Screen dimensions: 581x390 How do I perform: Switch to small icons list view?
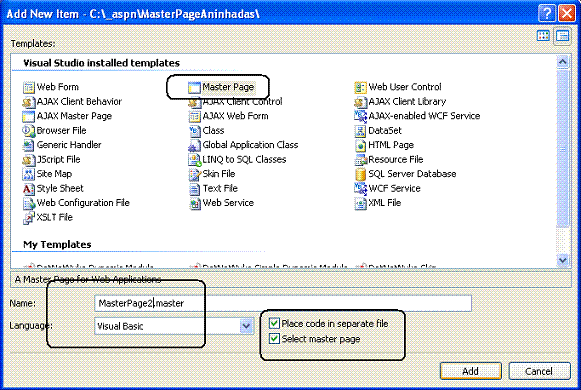[562, 36]
